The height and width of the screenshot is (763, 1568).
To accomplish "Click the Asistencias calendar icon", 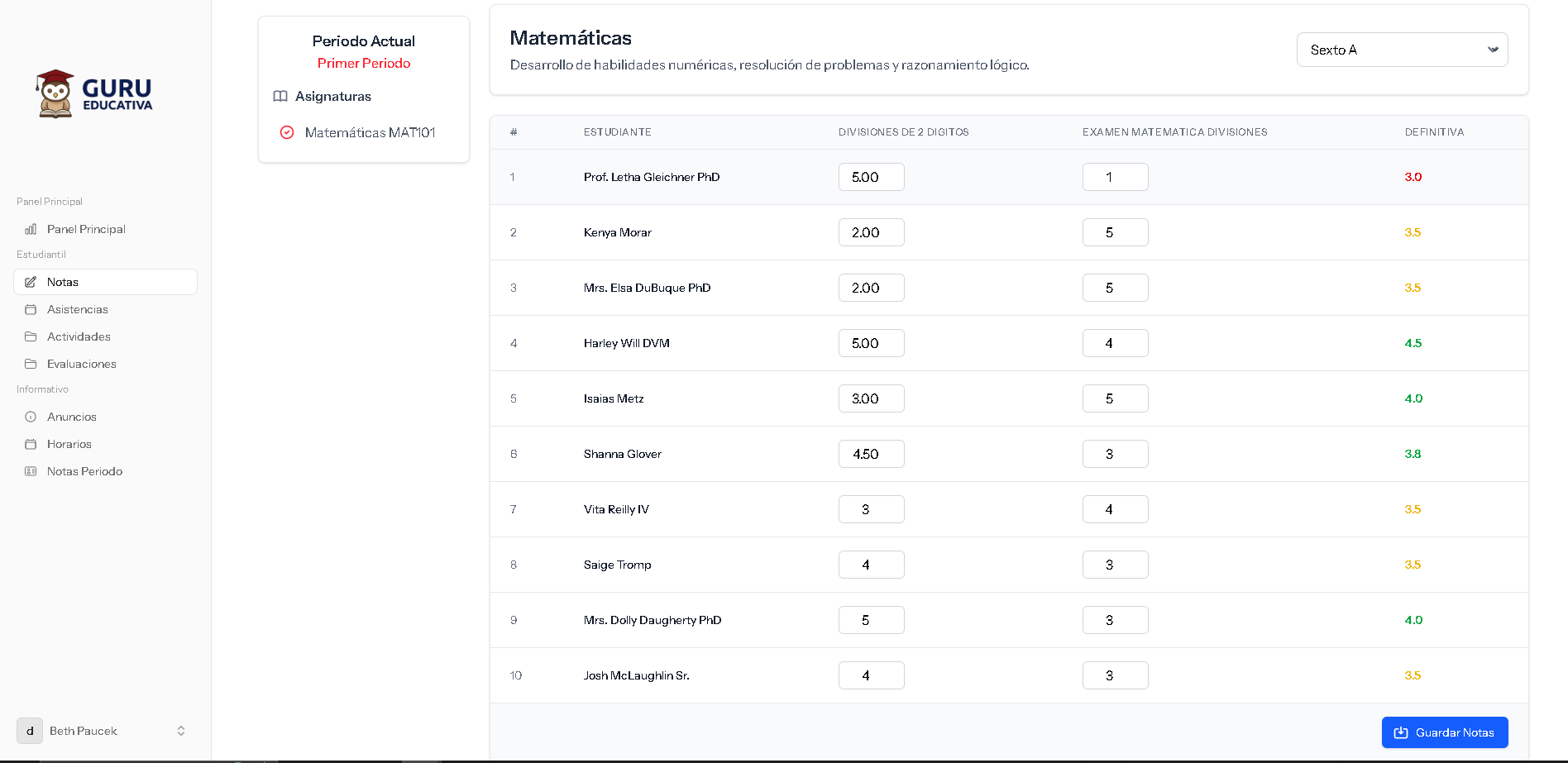I will [31, 309].
